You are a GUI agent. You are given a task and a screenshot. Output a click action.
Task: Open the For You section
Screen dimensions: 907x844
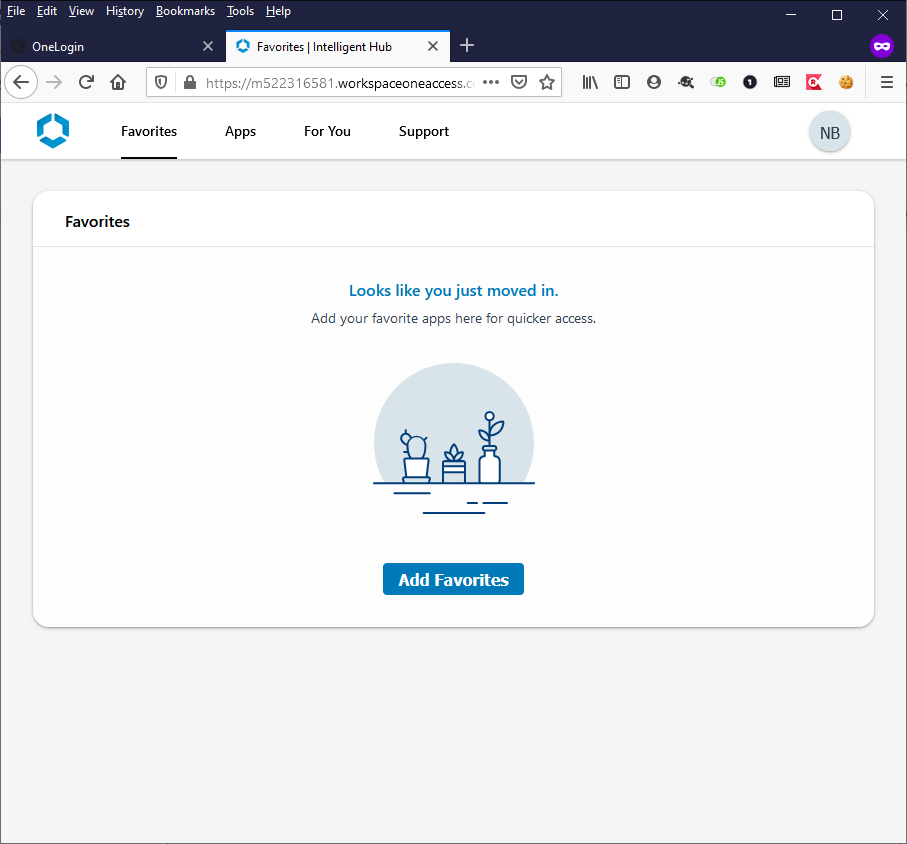coord(327,131)
